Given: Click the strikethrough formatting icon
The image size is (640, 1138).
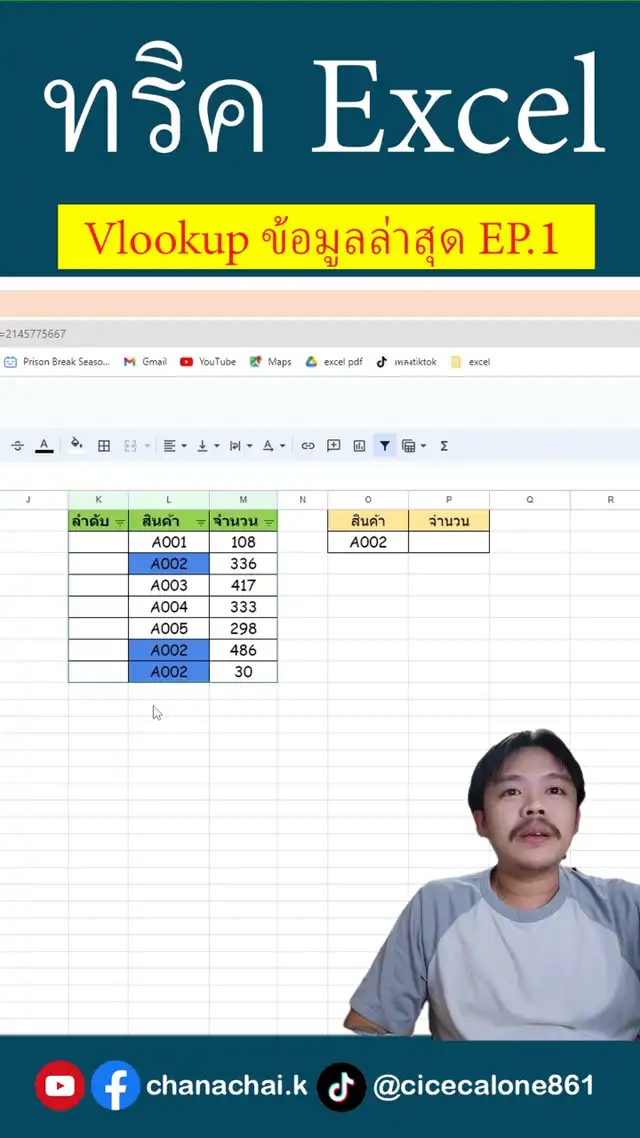Looking at the screenshot, I should tap(17, 446).
